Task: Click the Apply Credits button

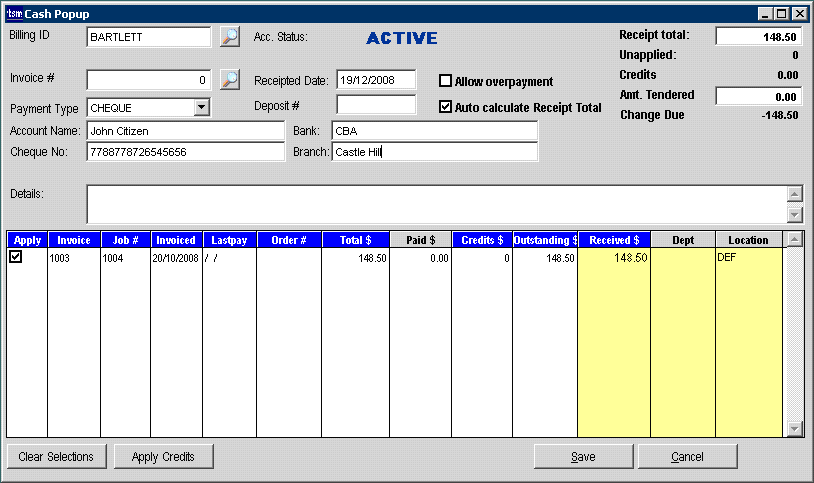Action: pos(162,457)
